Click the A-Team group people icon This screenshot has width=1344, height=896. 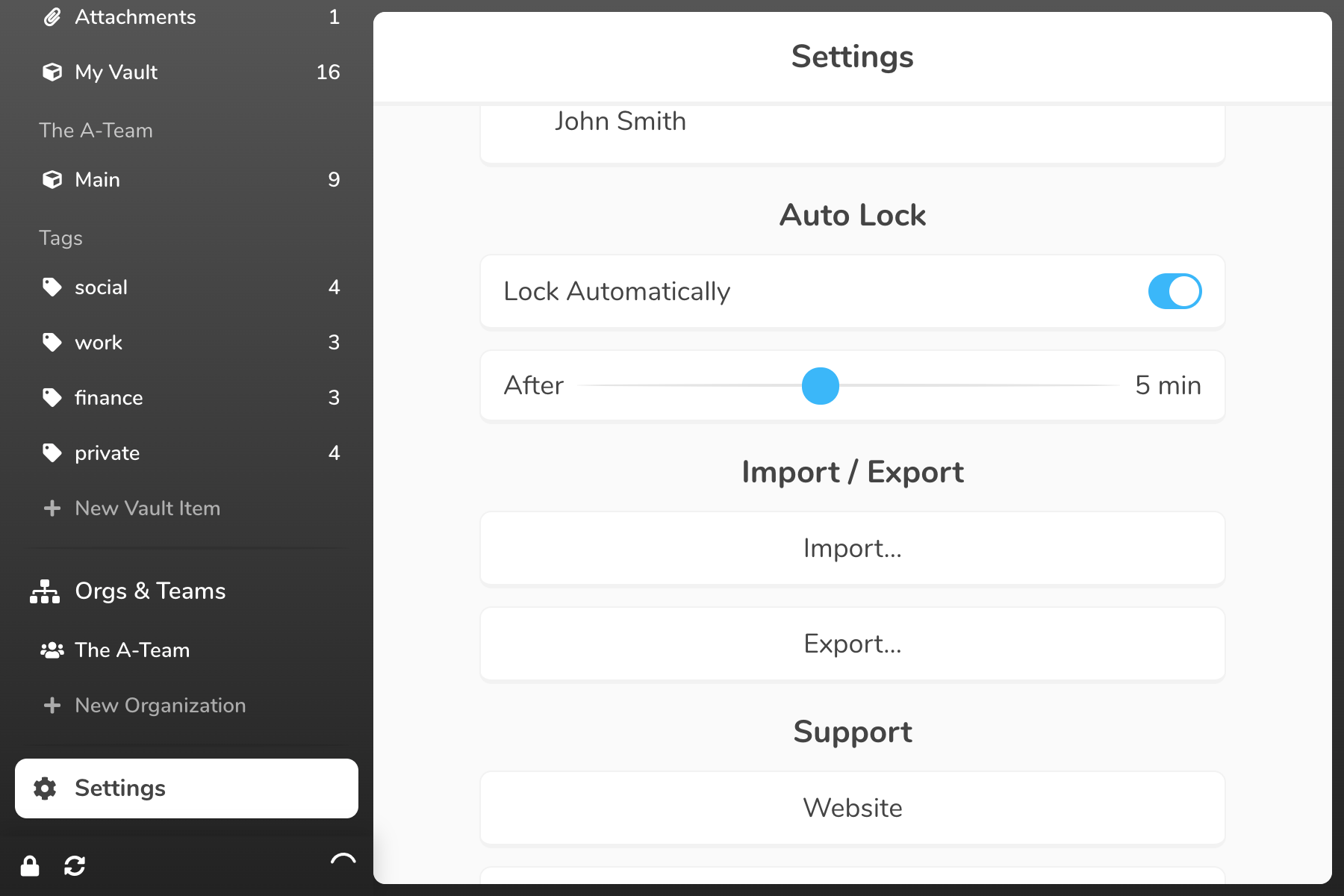click(52, 650)
